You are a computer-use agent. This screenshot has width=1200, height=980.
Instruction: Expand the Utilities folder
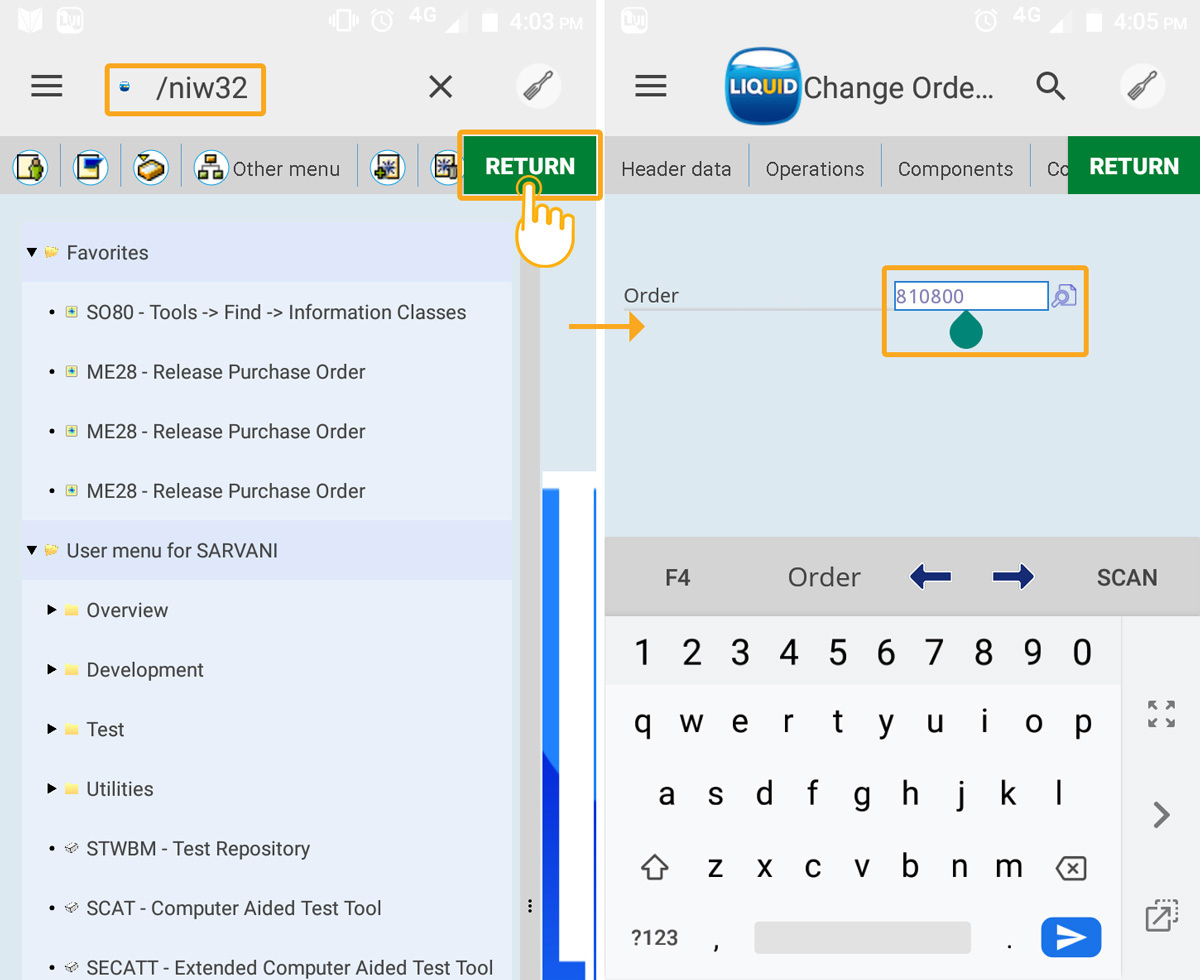[x=52, y=789]
